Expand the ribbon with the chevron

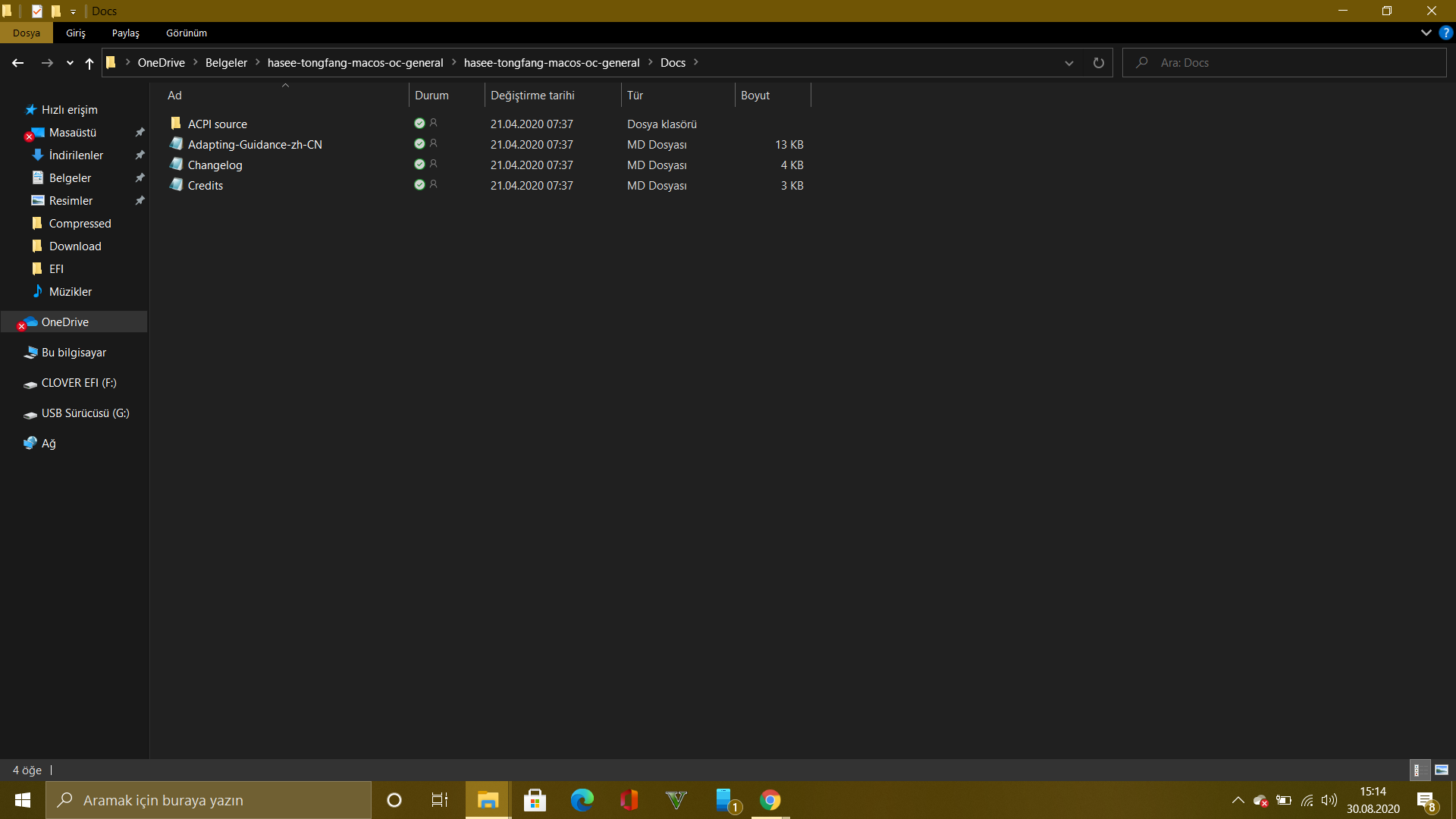click(x=1426, y=33)
